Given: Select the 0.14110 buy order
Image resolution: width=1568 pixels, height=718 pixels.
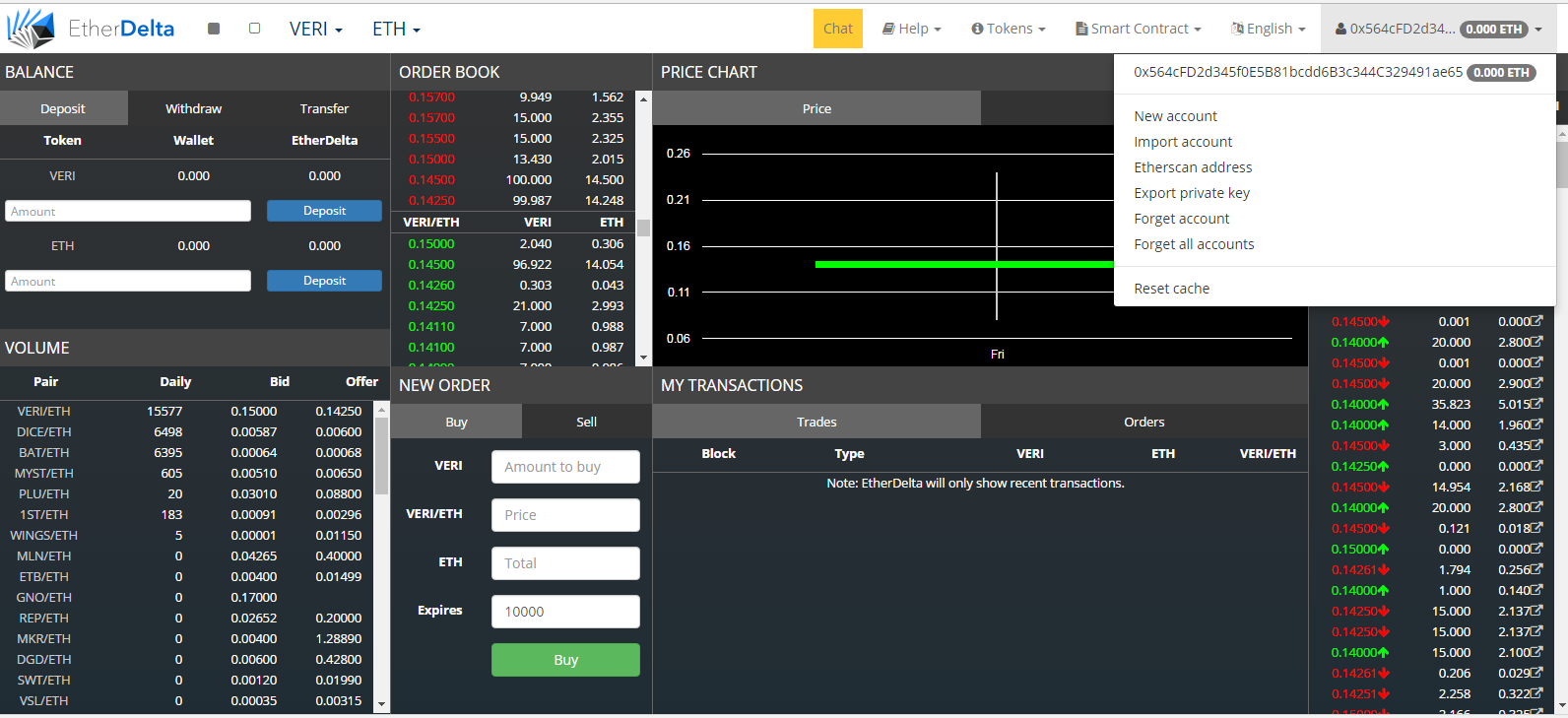Looking at the screenshot, I should pos(514,326).
